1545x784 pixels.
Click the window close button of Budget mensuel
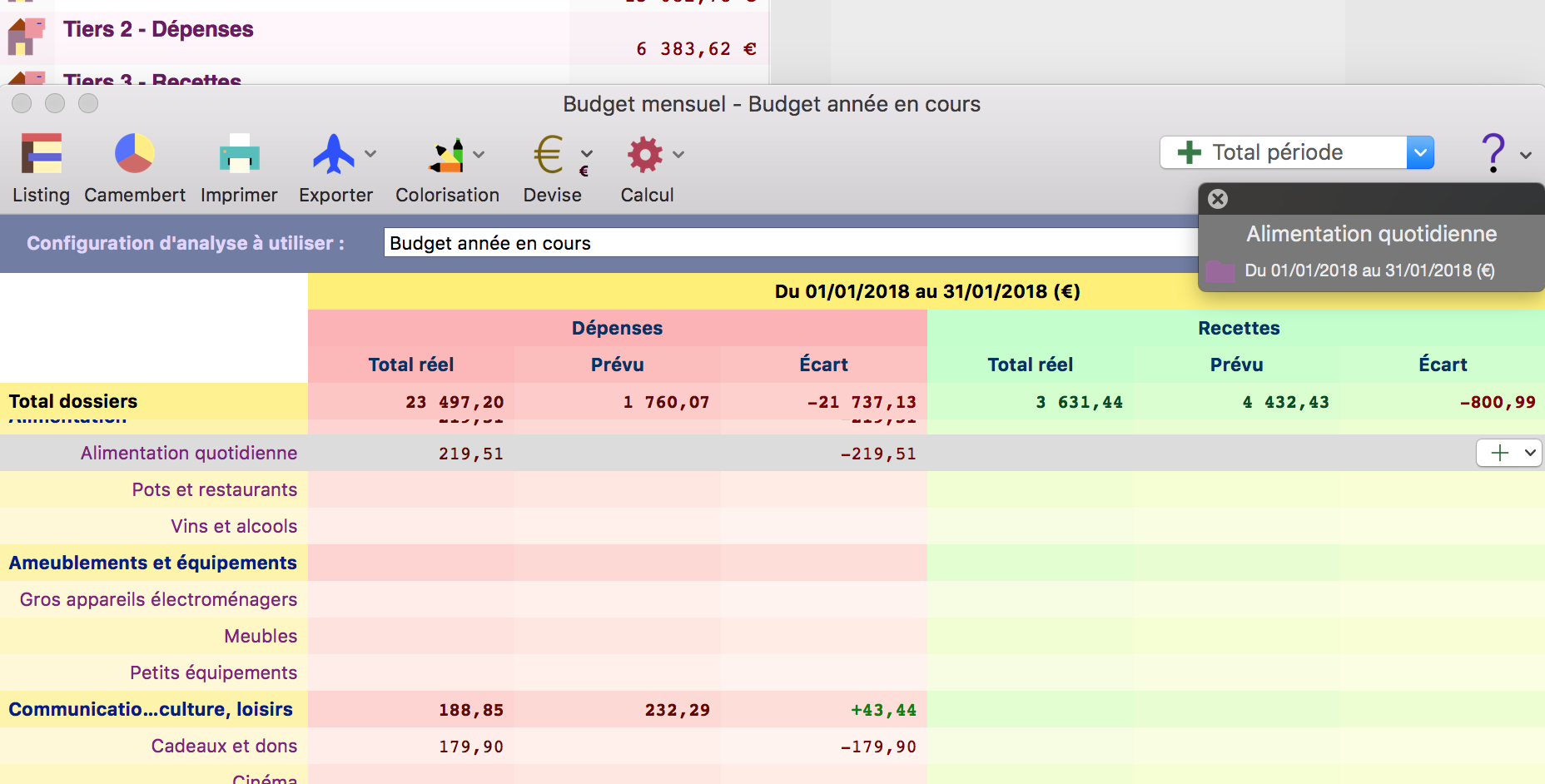22,103
